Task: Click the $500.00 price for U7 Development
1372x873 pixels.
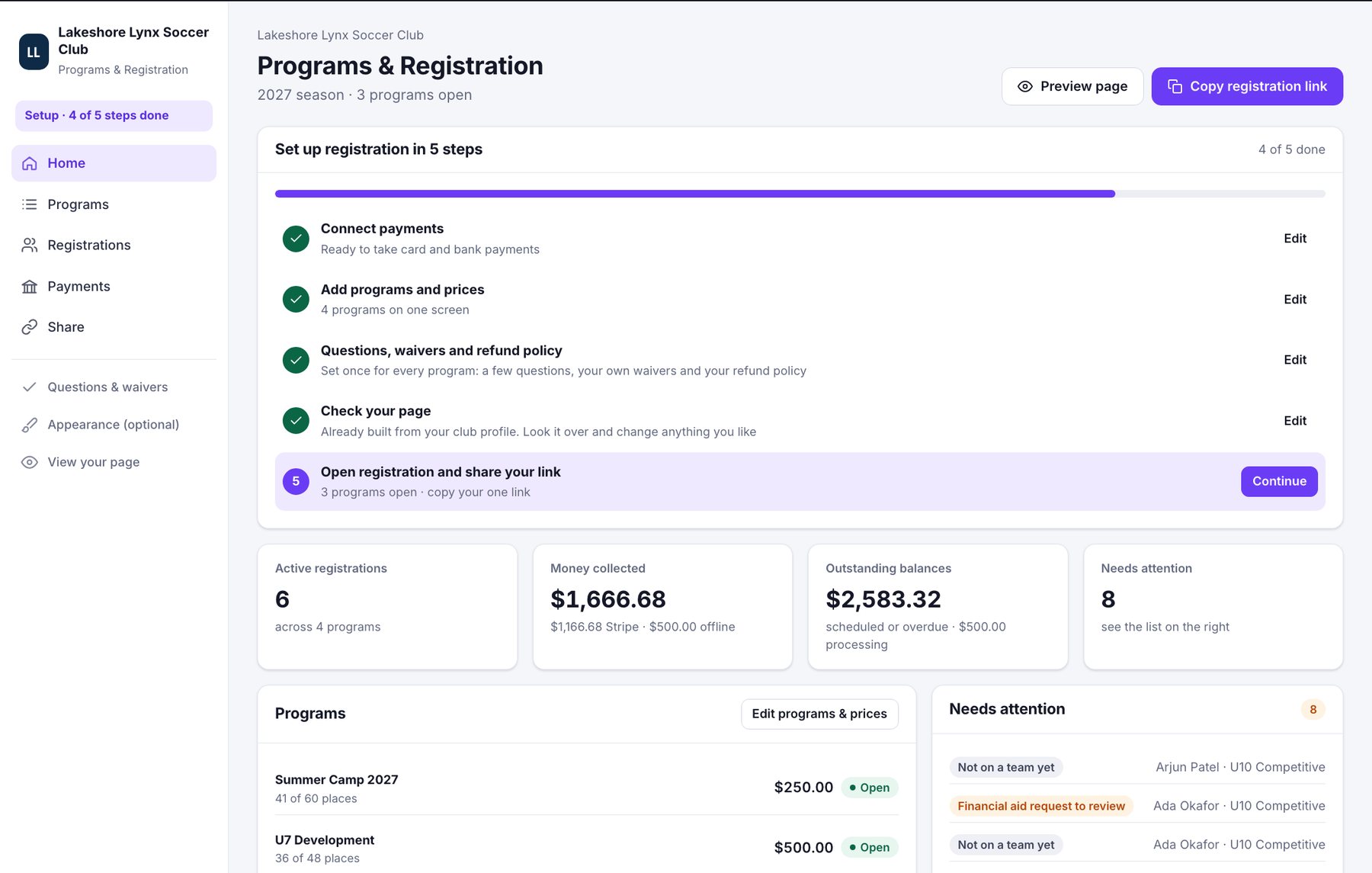Action: [803, 848]
